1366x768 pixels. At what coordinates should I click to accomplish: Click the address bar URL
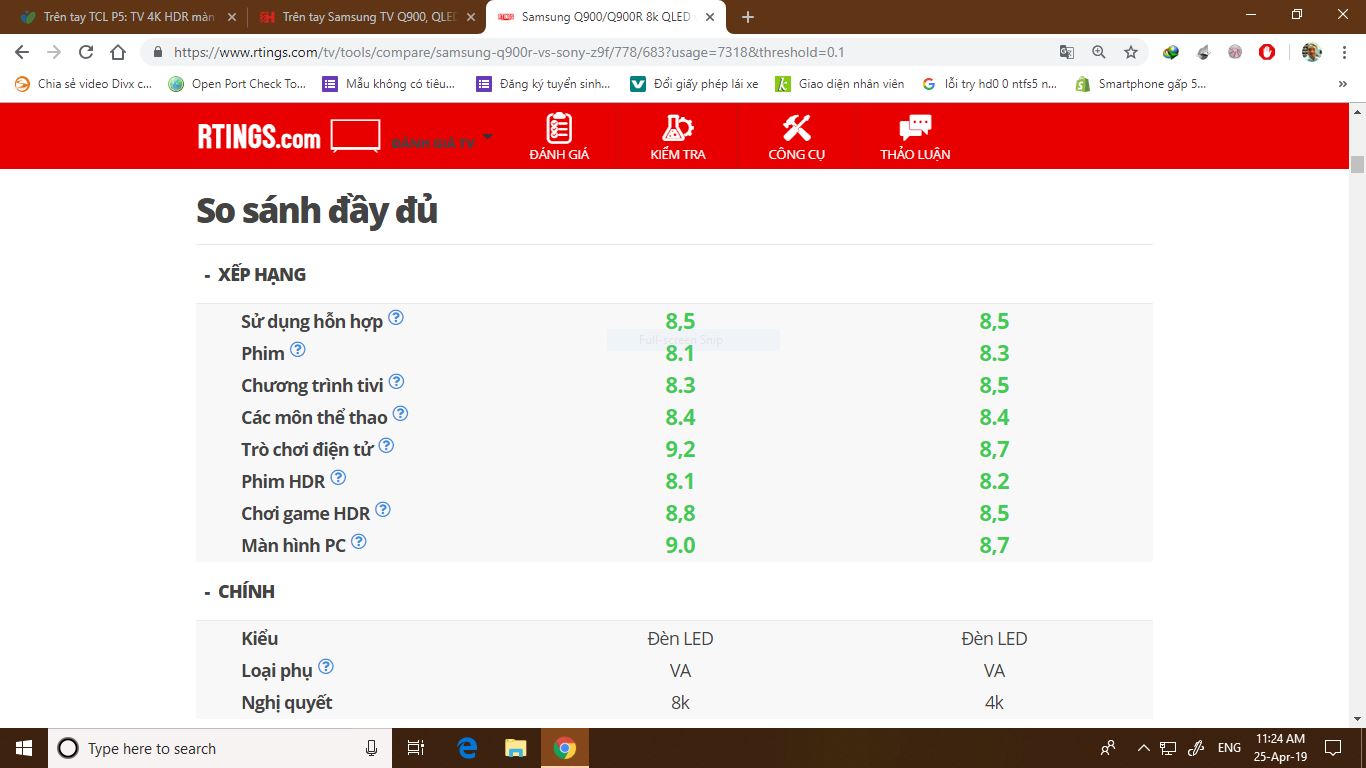(509, 52)
